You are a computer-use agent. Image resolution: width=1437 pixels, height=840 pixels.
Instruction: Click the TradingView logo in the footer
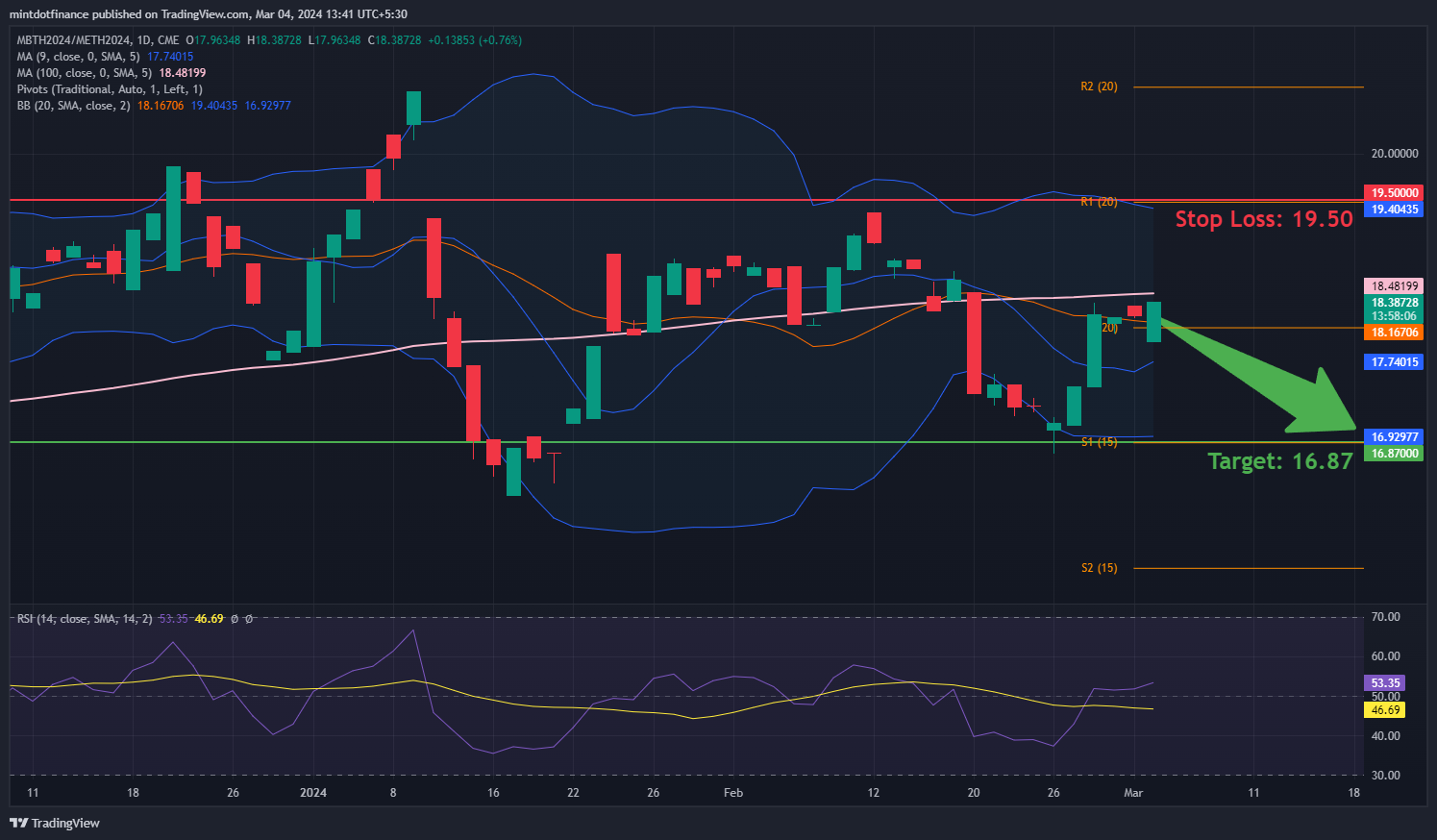pyautogui.click(x=55, y=823)
